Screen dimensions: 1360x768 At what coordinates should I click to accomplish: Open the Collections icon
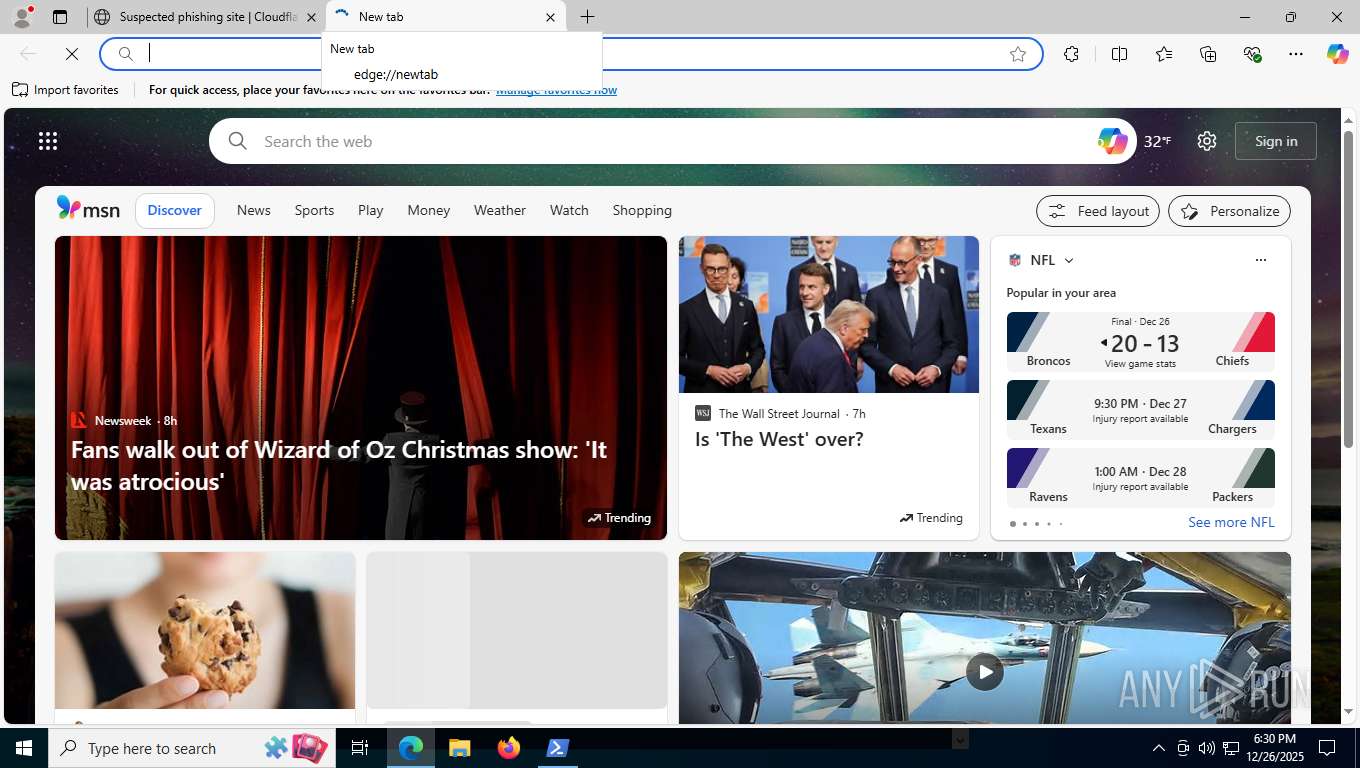pos(1208,54)
